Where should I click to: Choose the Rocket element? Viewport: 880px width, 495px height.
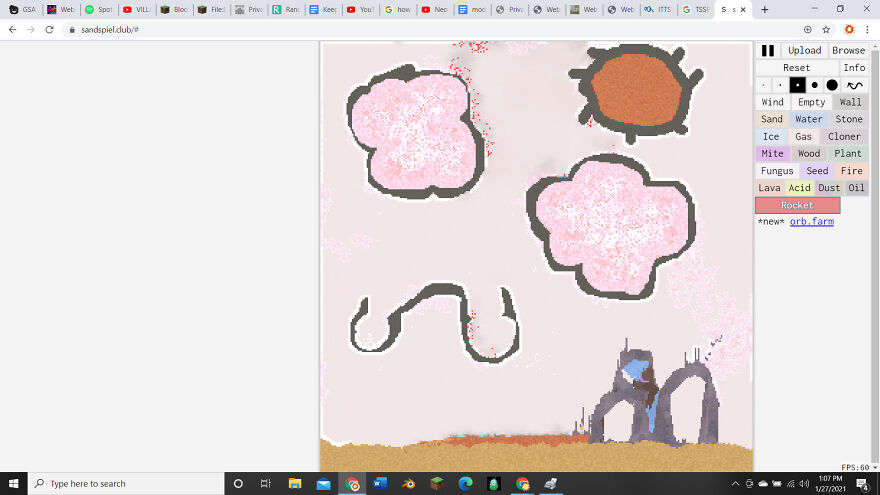797,205
